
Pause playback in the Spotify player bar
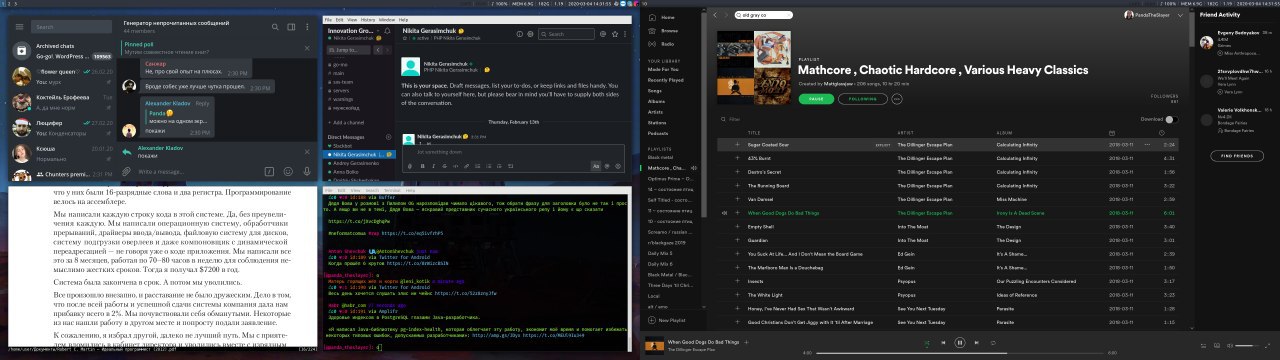click(x=959, y=342)
